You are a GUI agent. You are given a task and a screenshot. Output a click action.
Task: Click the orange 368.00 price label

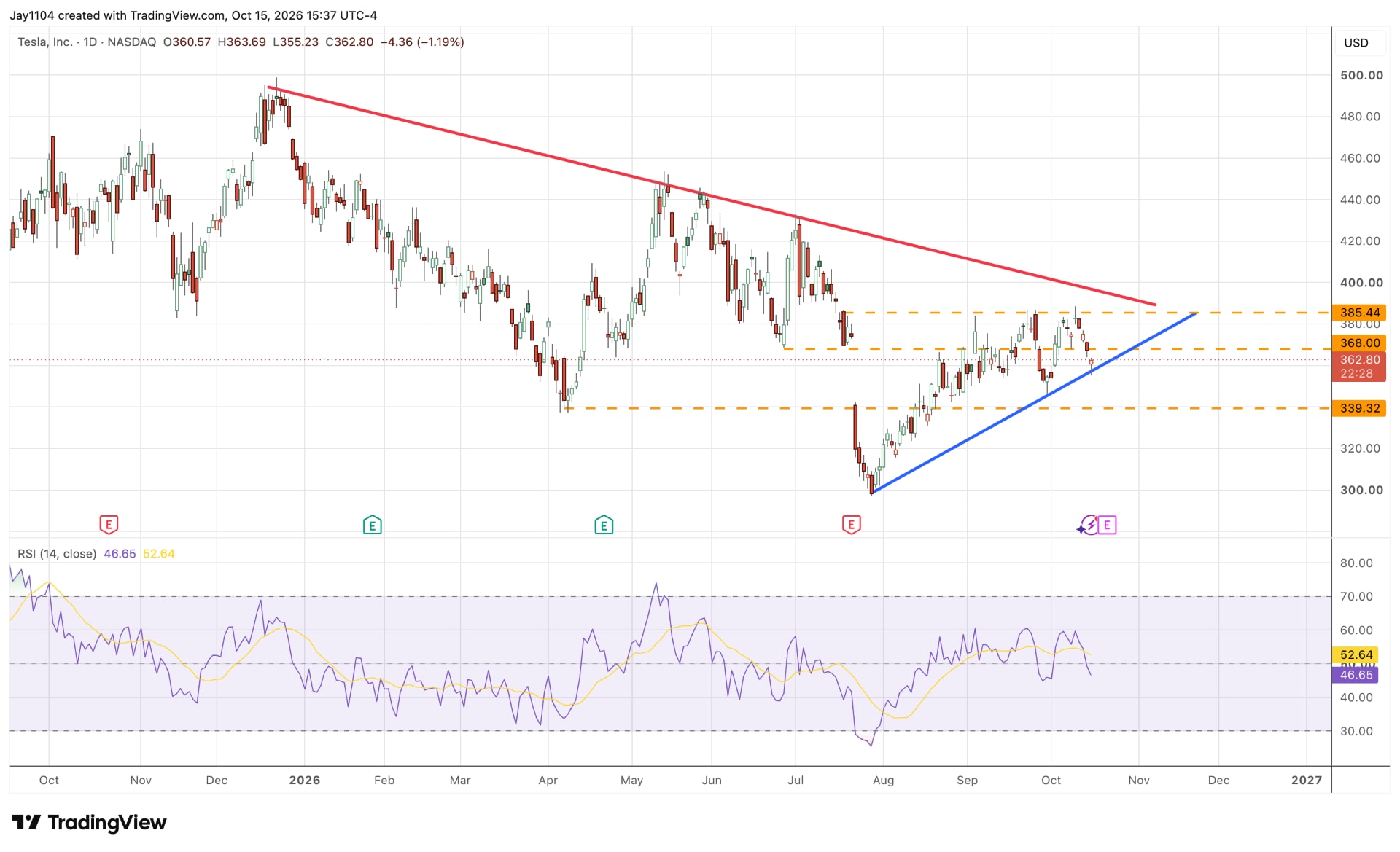tap(1359, 343)
